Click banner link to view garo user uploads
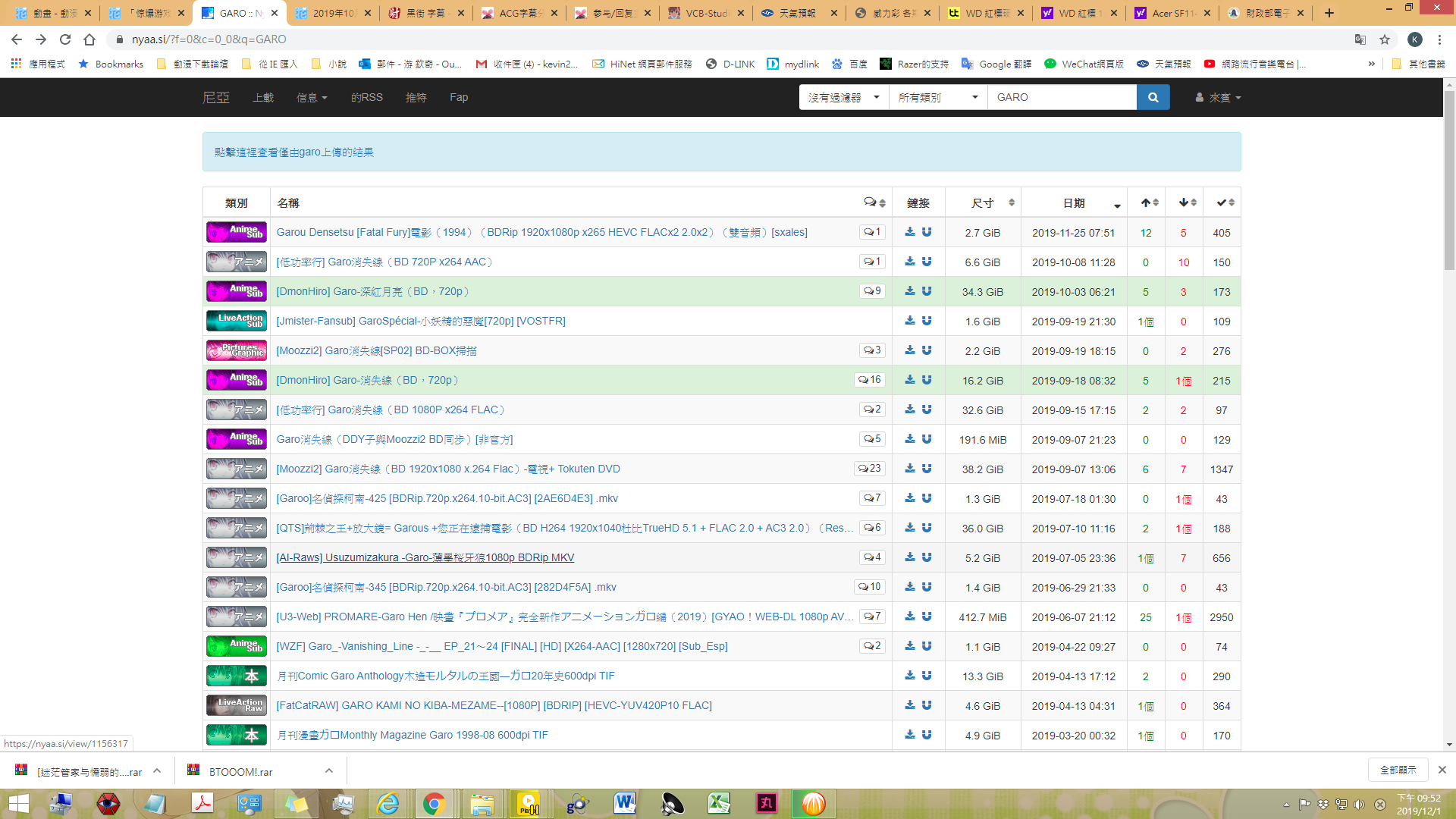 click(294, 152)
